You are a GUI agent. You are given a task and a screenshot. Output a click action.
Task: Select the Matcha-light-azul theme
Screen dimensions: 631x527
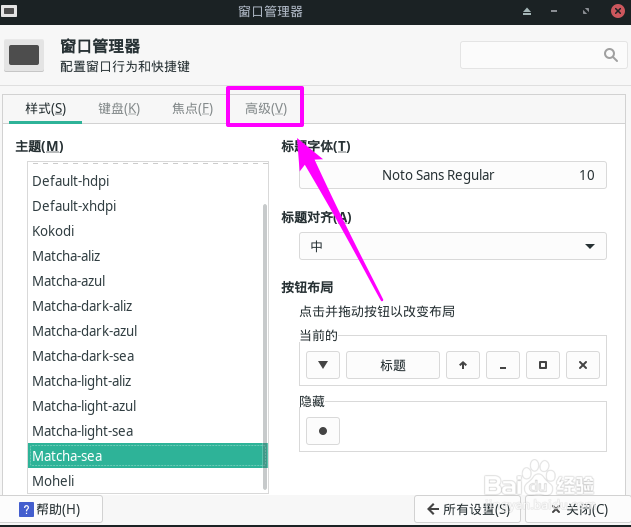coord(147,406)
